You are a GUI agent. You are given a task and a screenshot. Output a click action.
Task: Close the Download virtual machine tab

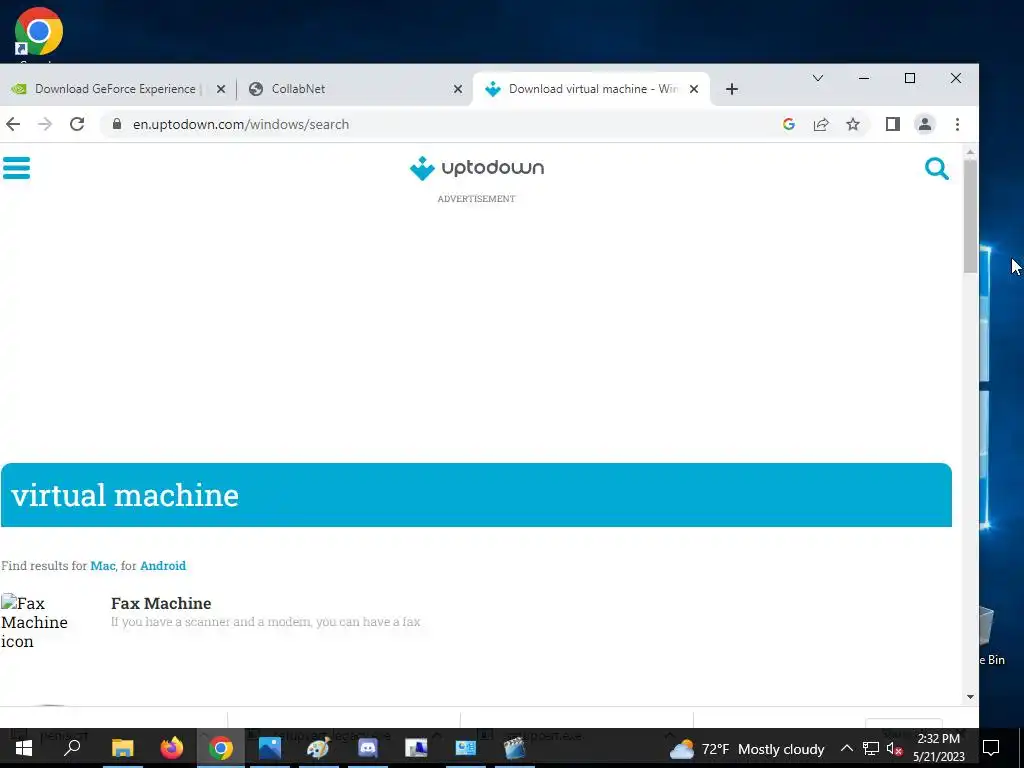click(694, 89)
